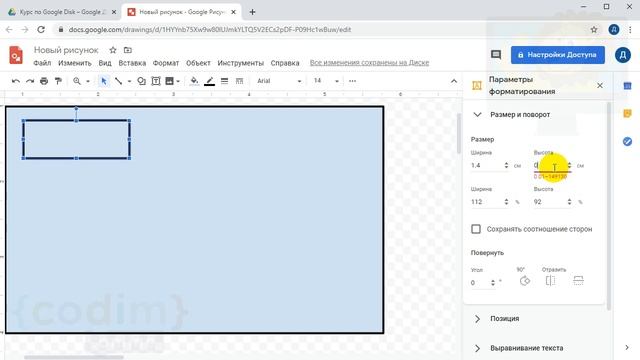
Task: Open the Изменить menu
Action: click(75, 63)
